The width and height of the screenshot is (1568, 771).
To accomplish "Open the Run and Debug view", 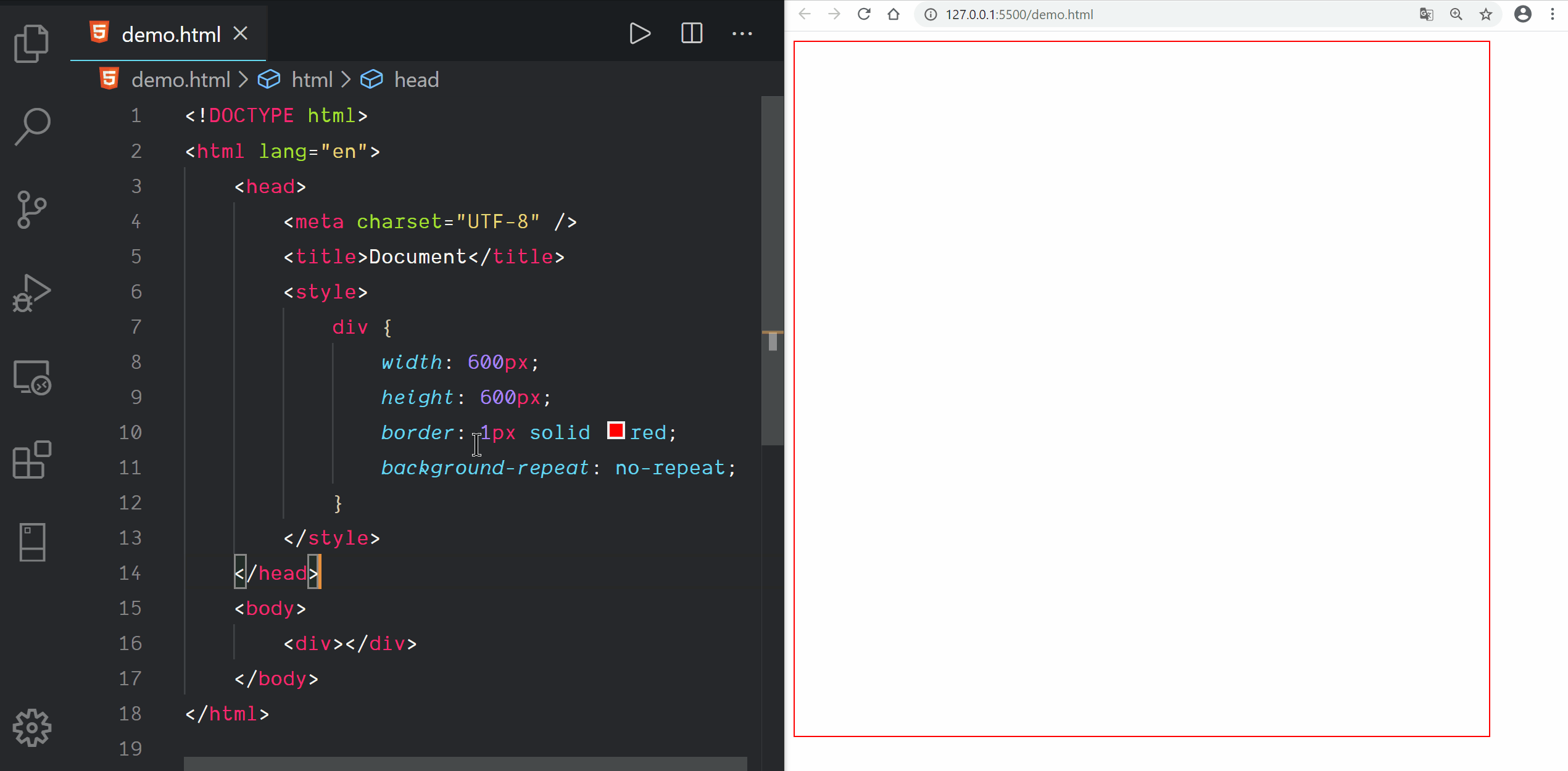I will pyautogui.click(x=31, y=293).
